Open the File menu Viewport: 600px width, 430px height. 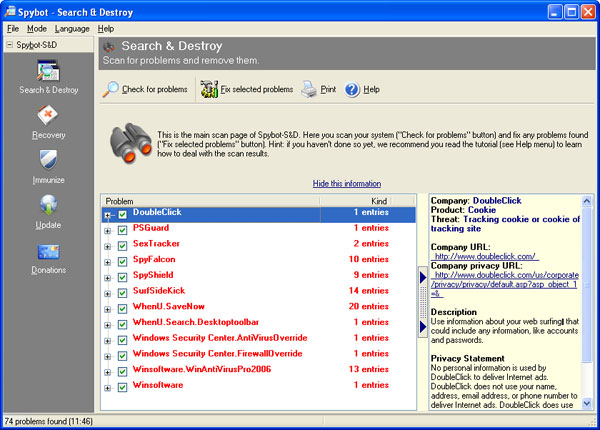(13, 29)
